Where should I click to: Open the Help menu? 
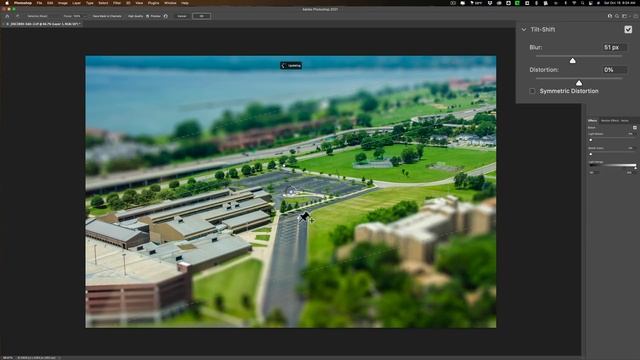coord(184,3)
